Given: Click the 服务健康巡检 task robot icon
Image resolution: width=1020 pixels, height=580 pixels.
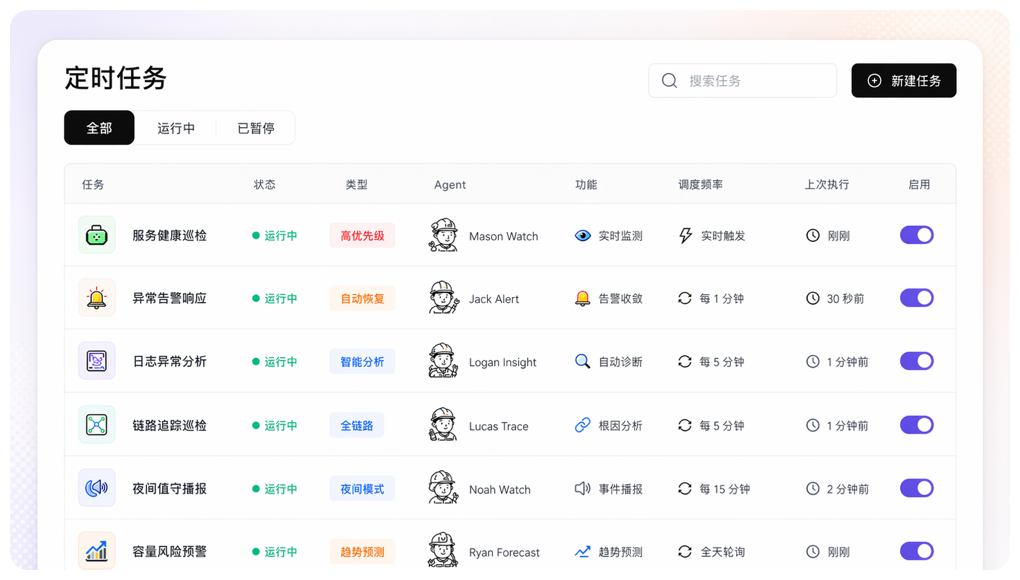Looking at the screenshot, I should (x=96, y=235).
